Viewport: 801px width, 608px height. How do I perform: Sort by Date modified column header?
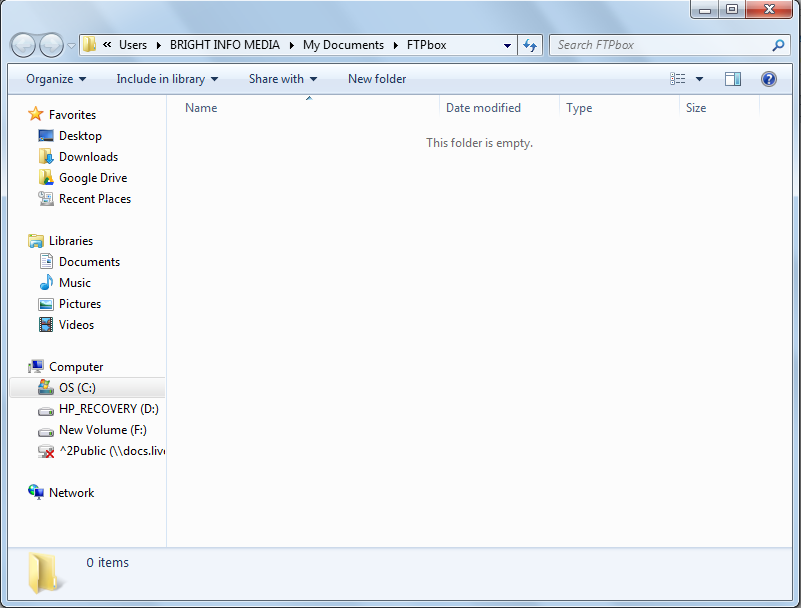[x=500, y=108]
